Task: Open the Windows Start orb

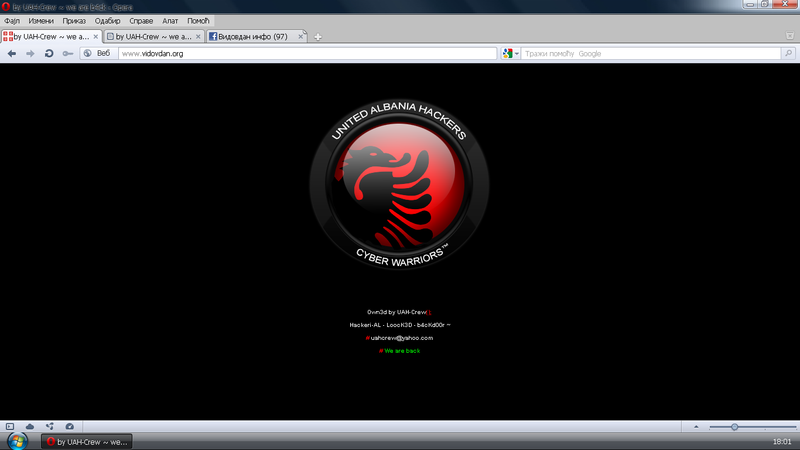Action: point(17,441)
